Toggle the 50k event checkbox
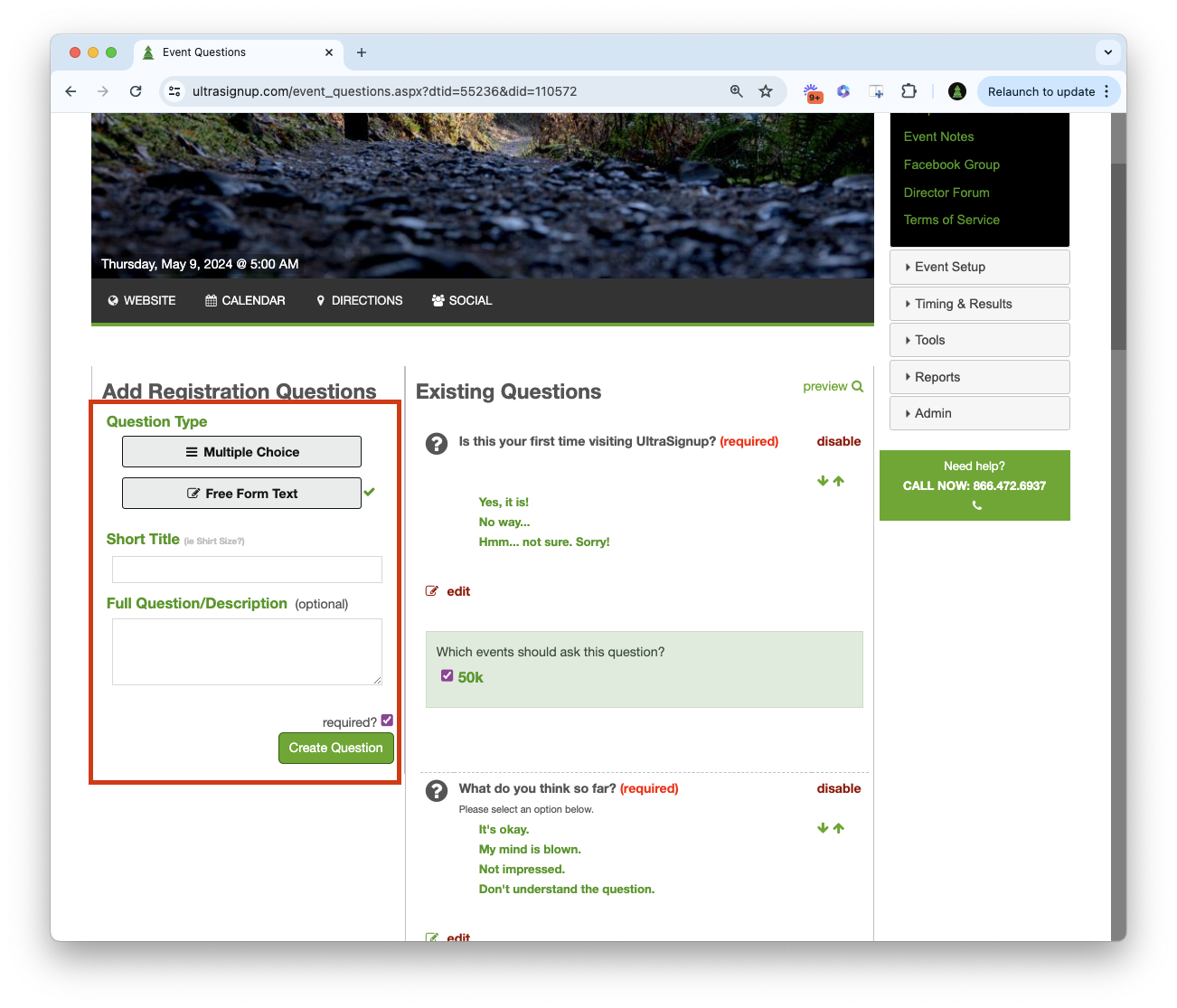The height and width of the screenshot is (1008, 1177). pyautogui.click(x=447, y=676)
